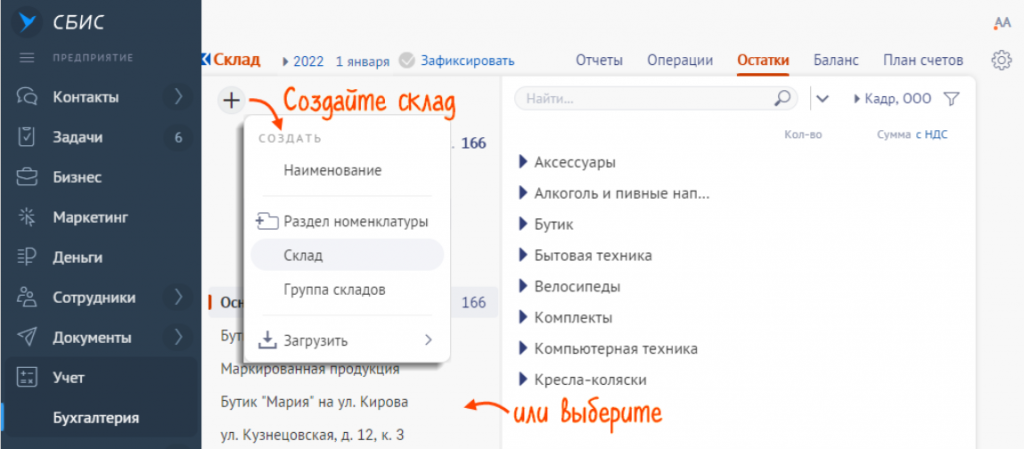Choose Склад in the create menu
Viewport: 1024px width, 449px height.
pos(347,255)
